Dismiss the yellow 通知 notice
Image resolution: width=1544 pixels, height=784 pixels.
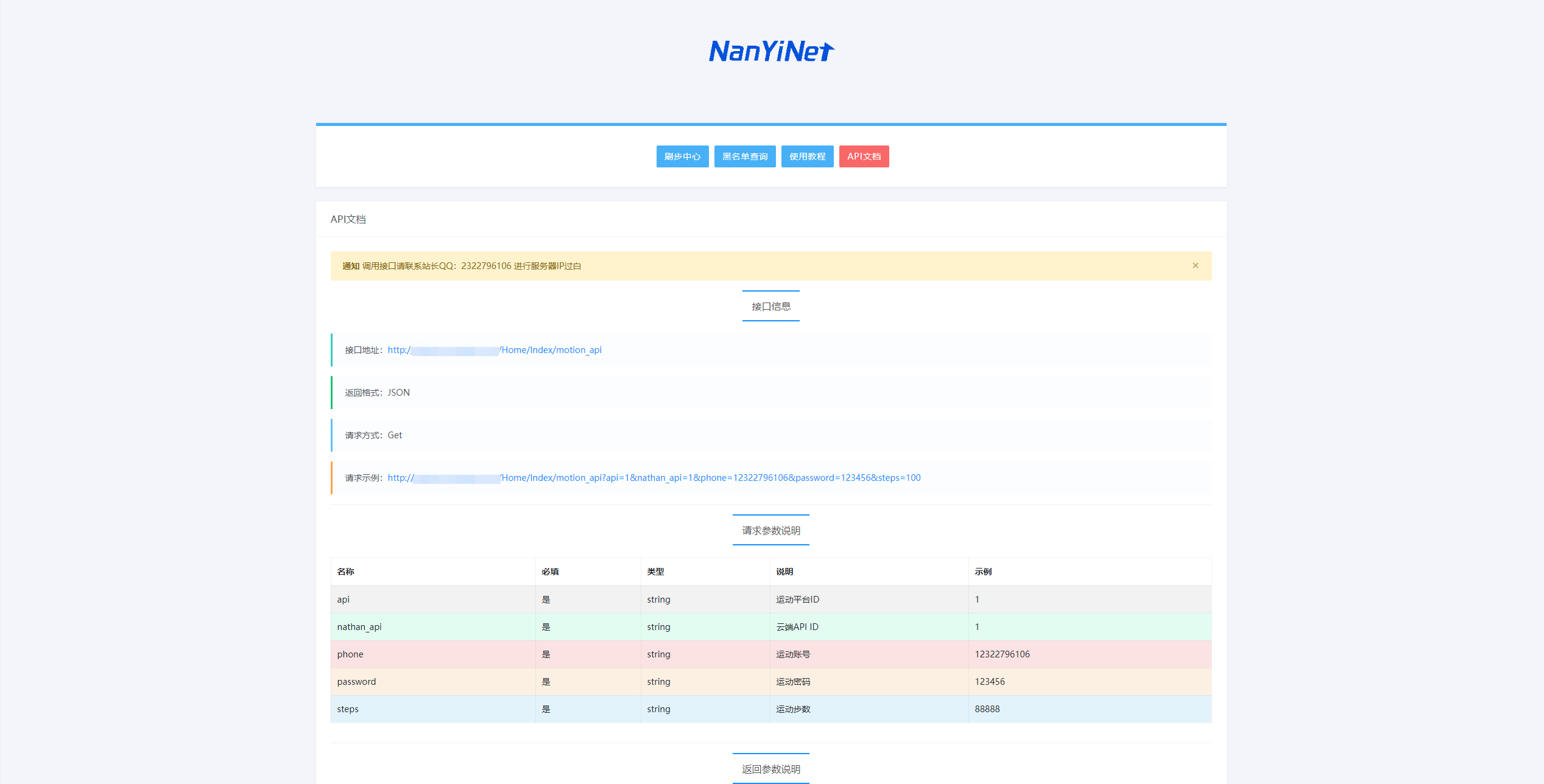[1195, 265]
